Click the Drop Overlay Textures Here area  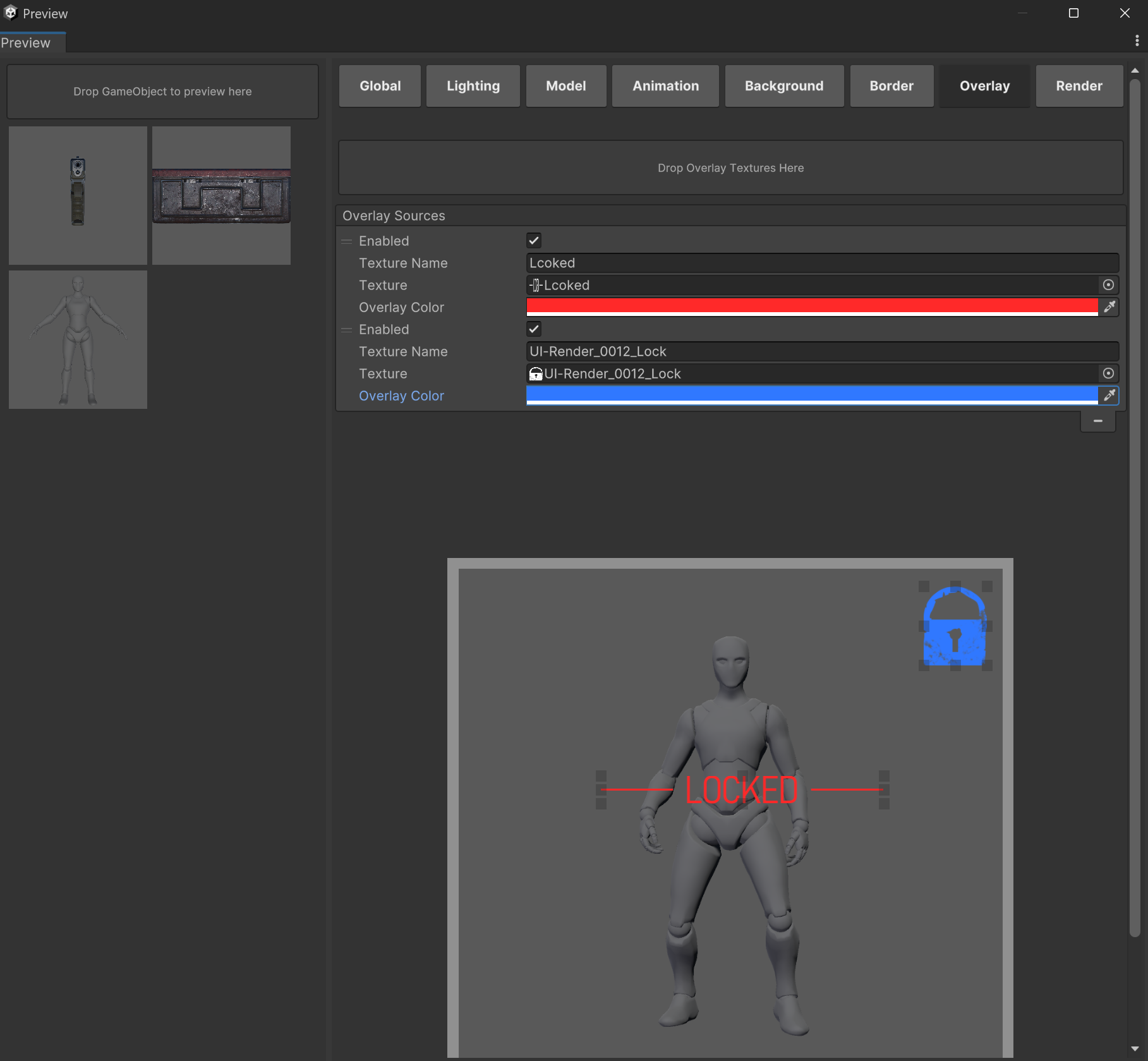[x=730, y=168]
